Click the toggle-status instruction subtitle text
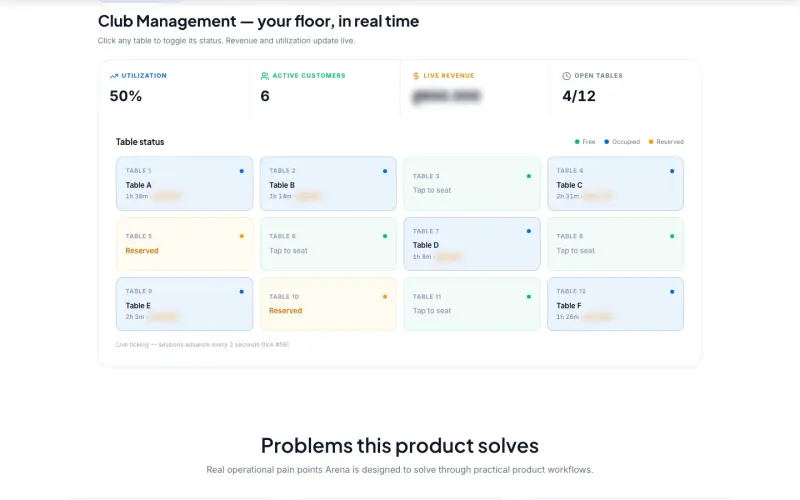This screenshot has height=500, width=800. 227,41
